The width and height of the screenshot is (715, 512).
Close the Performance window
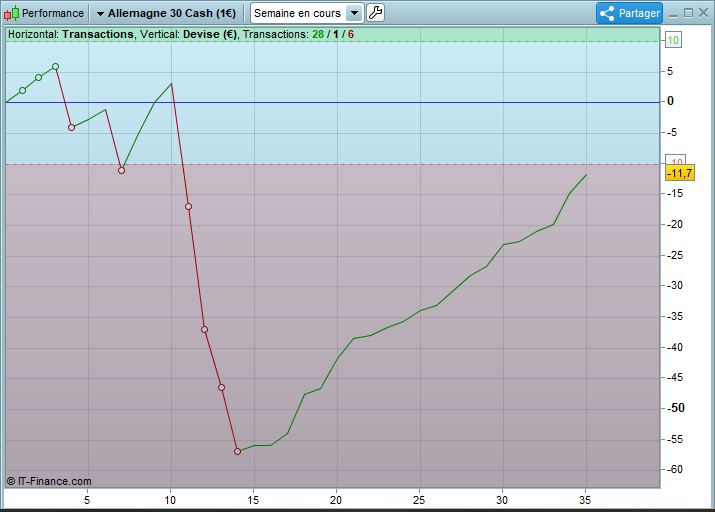click(704, 13)
